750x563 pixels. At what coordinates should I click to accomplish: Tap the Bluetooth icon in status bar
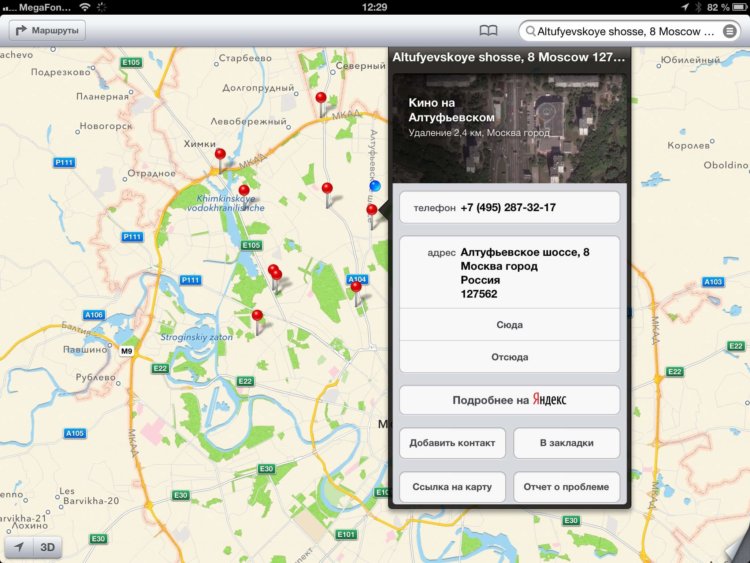coord(698,7)
